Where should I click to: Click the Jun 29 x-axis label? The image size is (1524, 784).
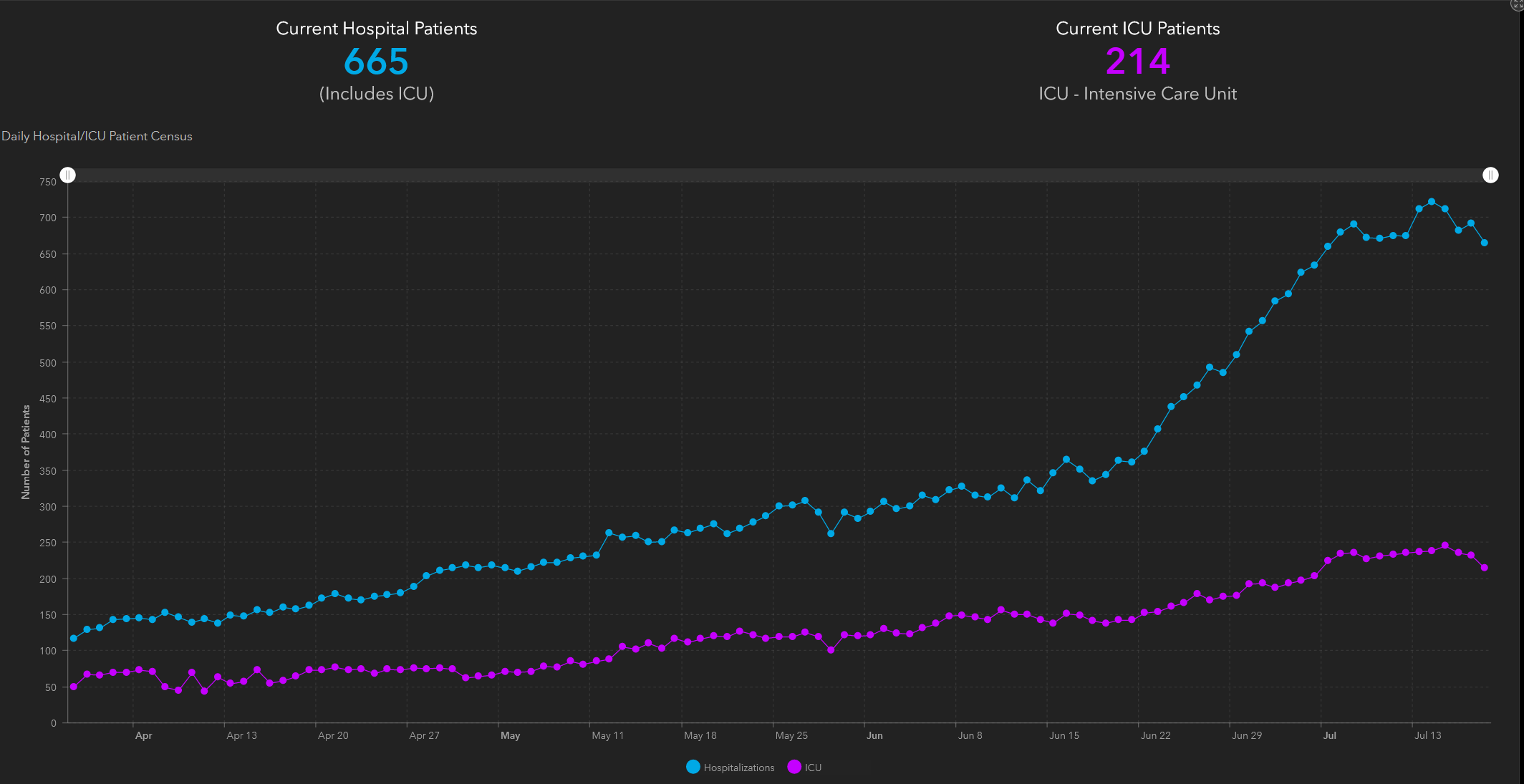click(1247, 735)
